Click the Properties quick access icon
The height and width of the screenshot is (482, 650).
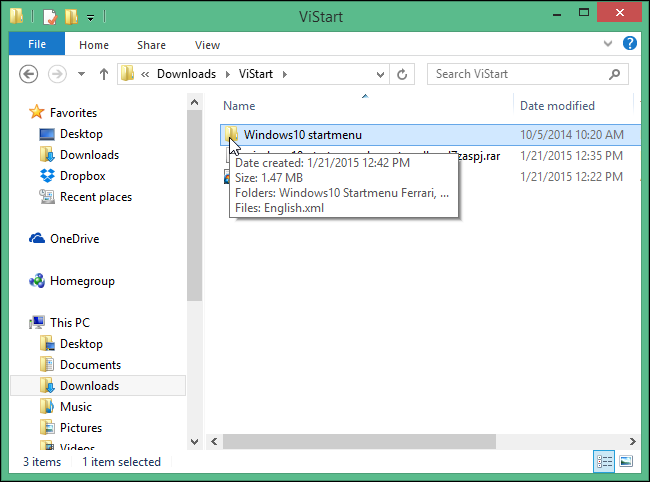point(49,17)
